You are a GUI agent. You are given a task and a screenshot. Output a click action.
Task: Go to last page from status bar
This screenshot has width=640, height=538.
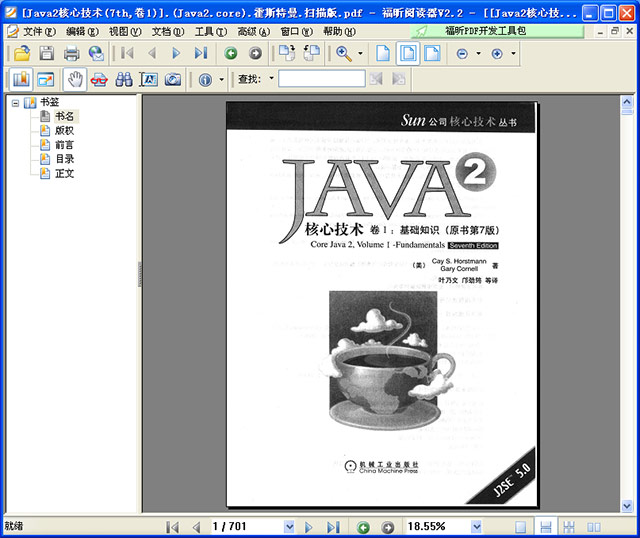coord(333,527)
